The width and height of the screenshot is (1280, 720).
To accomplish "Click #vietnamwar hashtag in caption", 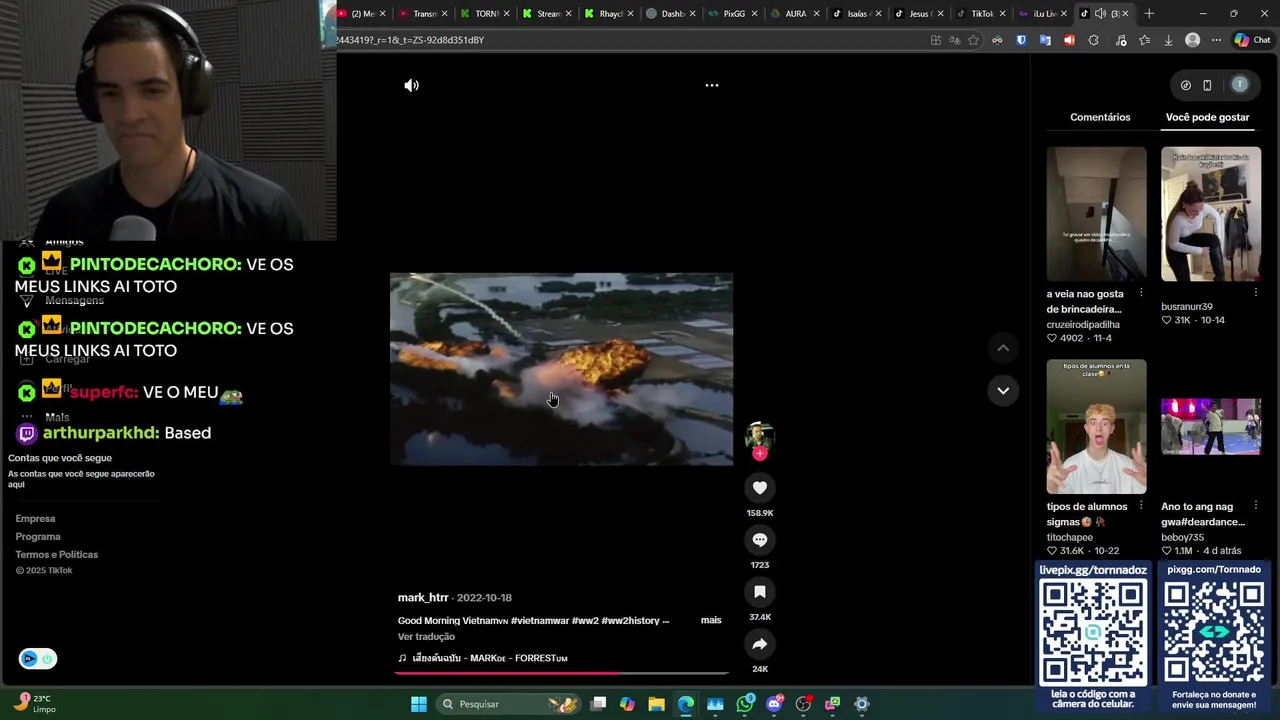I will 541,621.
